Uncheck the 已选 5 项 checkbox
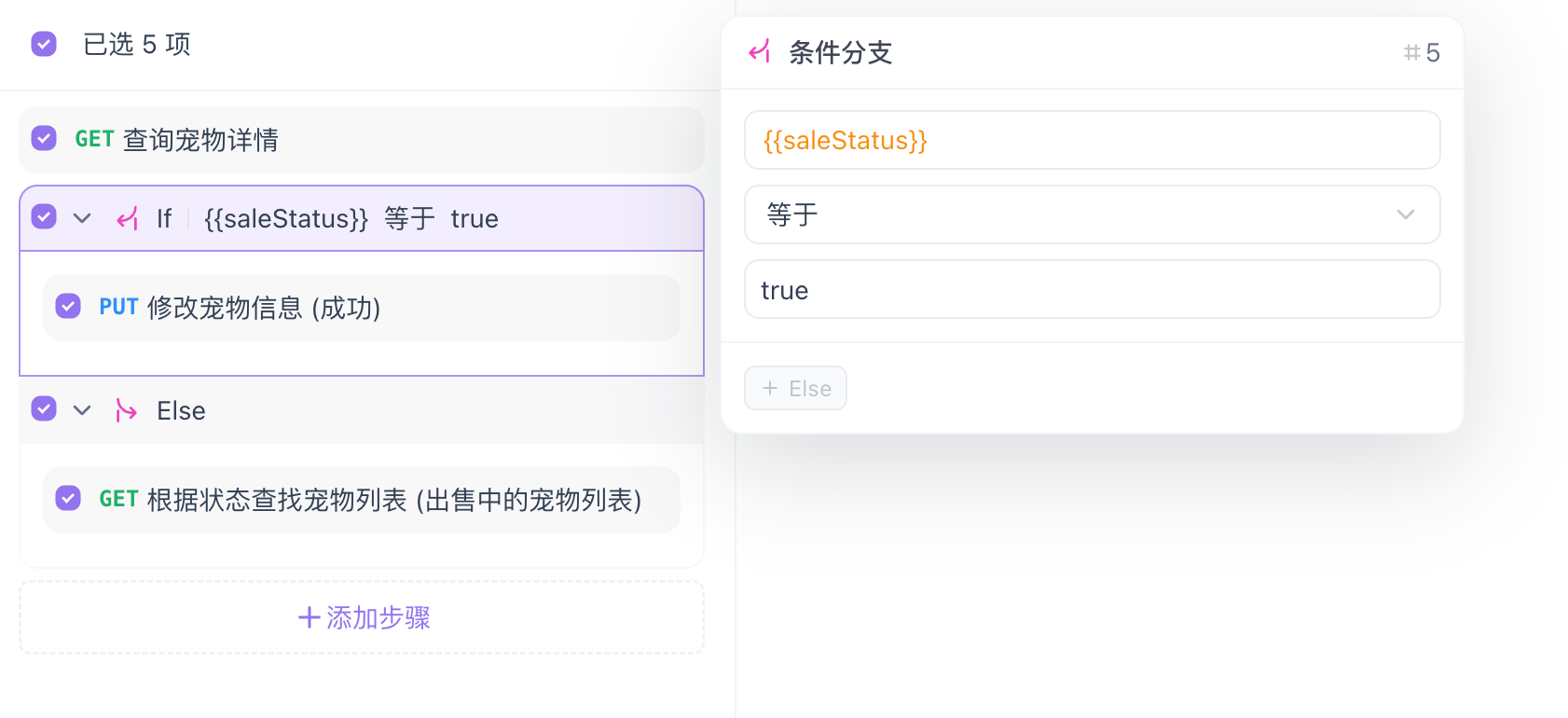 pos(43,44)
